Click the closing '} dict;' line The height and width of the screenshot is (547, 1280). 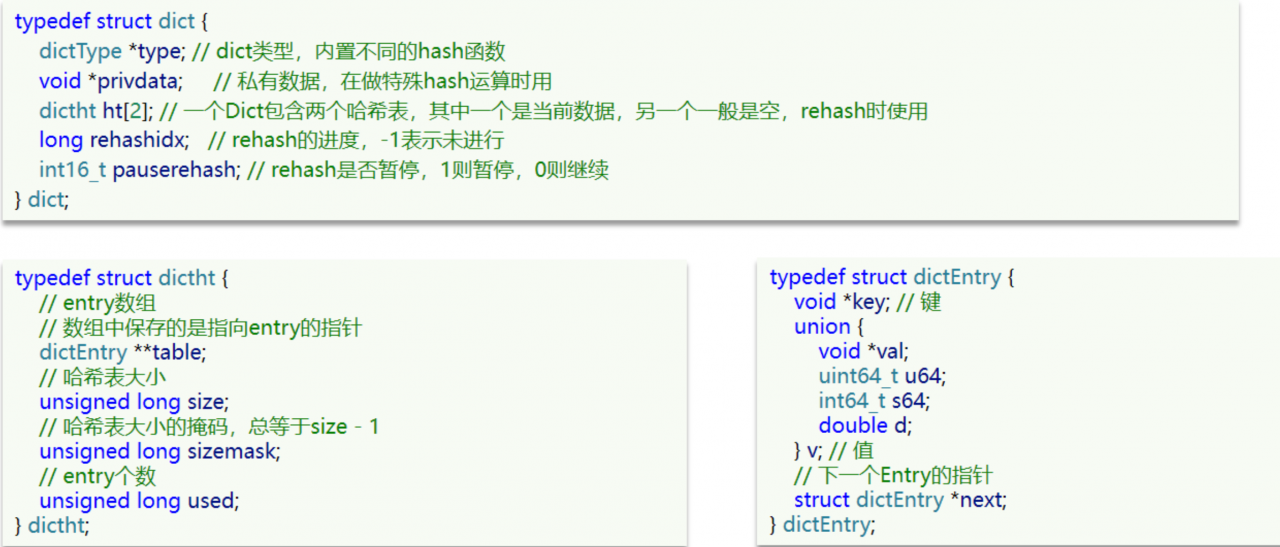pos(42,199)
